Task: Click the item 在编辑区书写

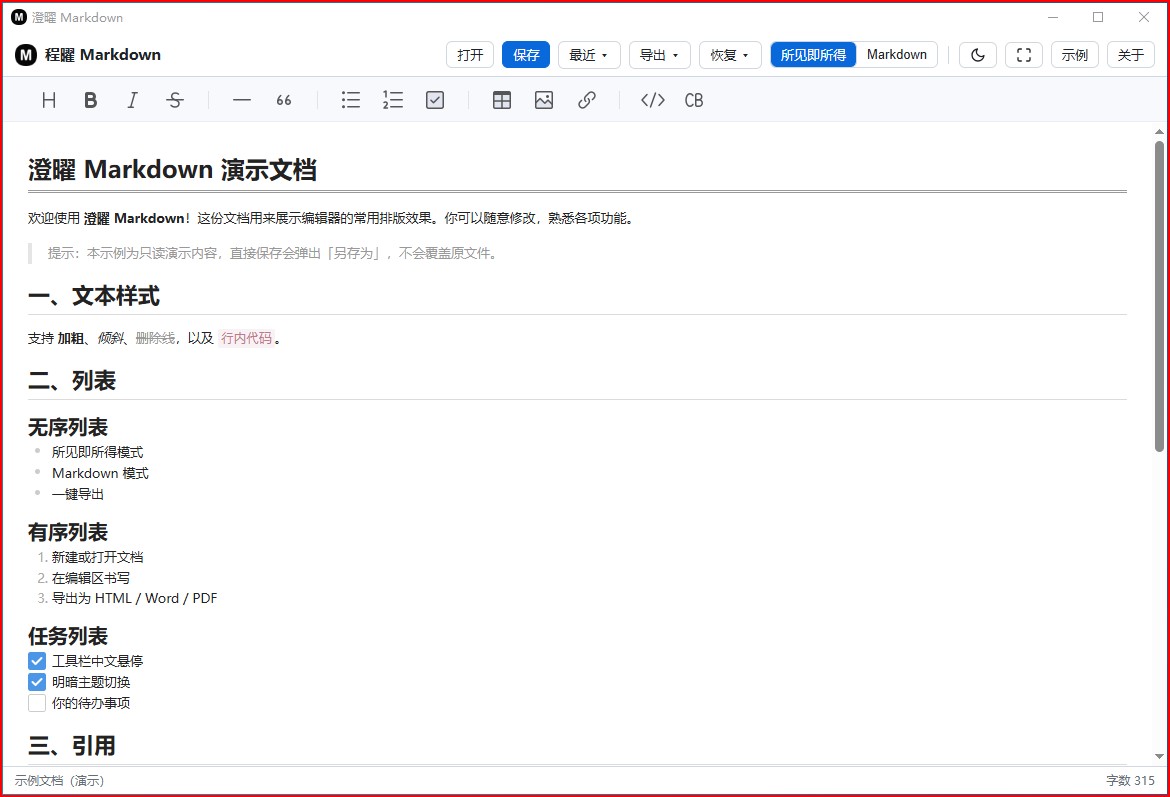Action: point(90,578)
